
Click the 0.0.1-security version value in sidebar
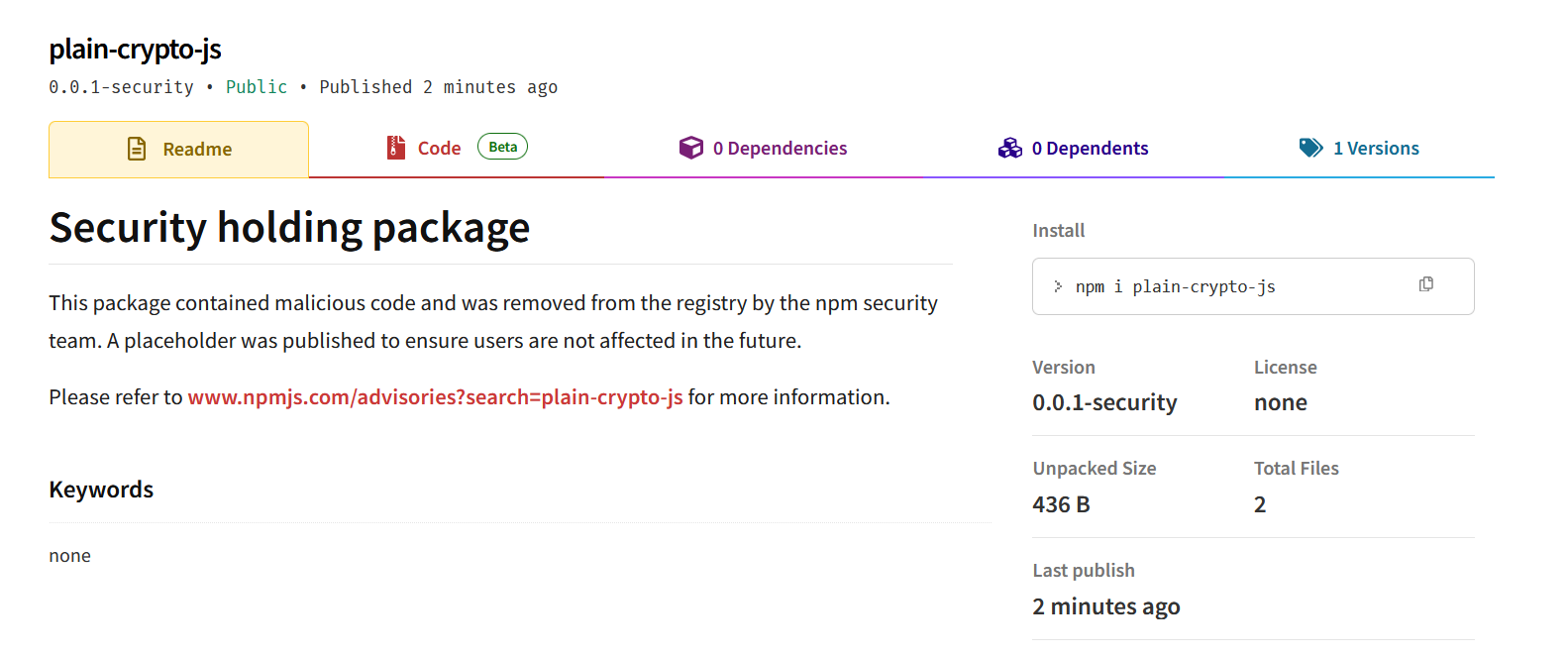click(1104, 402)
